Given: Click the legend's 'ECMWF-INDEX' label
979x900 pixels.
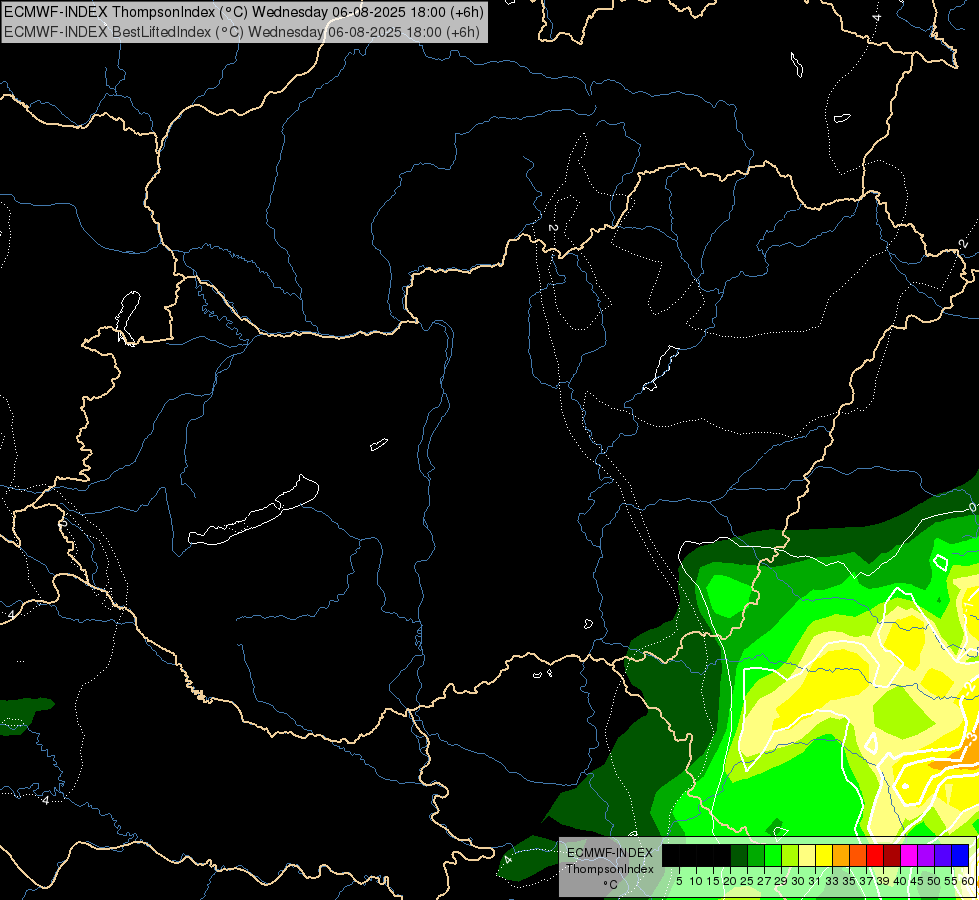Looking at the screenshot, I should pyautogui.click(x=610, y=853).
